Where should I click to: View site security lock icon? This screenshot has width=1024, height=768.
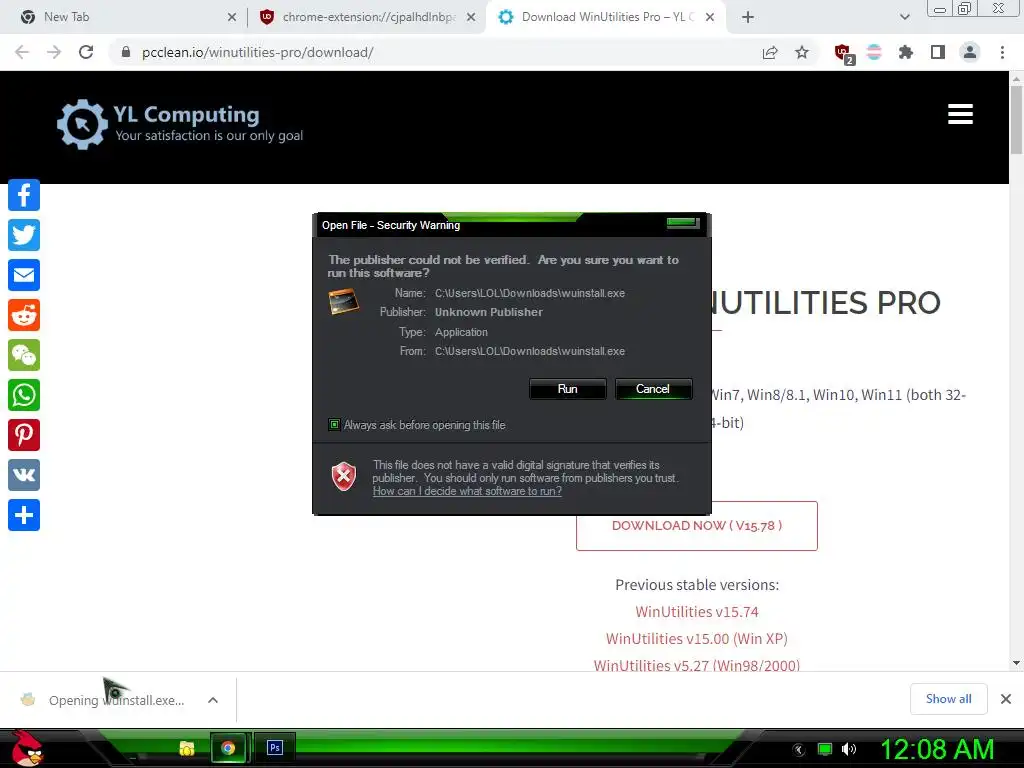pos(126,52)
